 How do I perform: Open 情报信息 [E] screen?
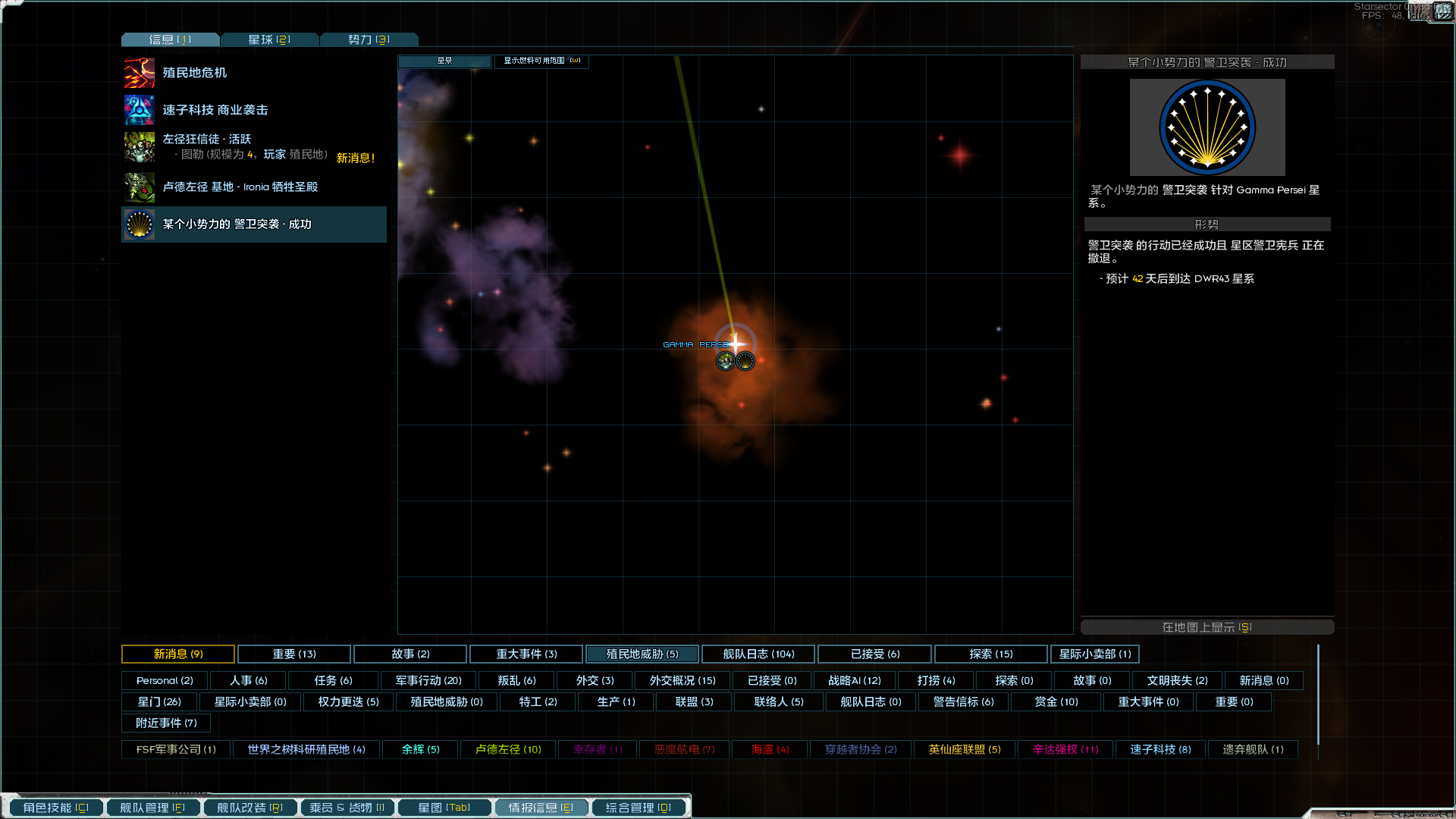(541, 808)
